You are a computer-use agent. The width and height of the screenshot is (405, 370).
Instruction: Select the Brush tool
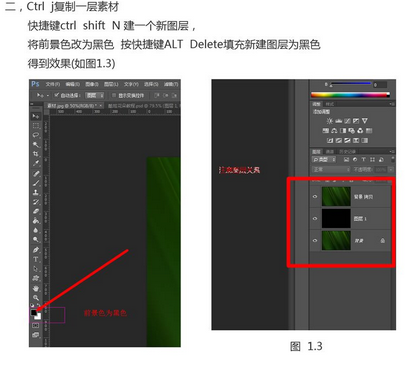[36, 183]
